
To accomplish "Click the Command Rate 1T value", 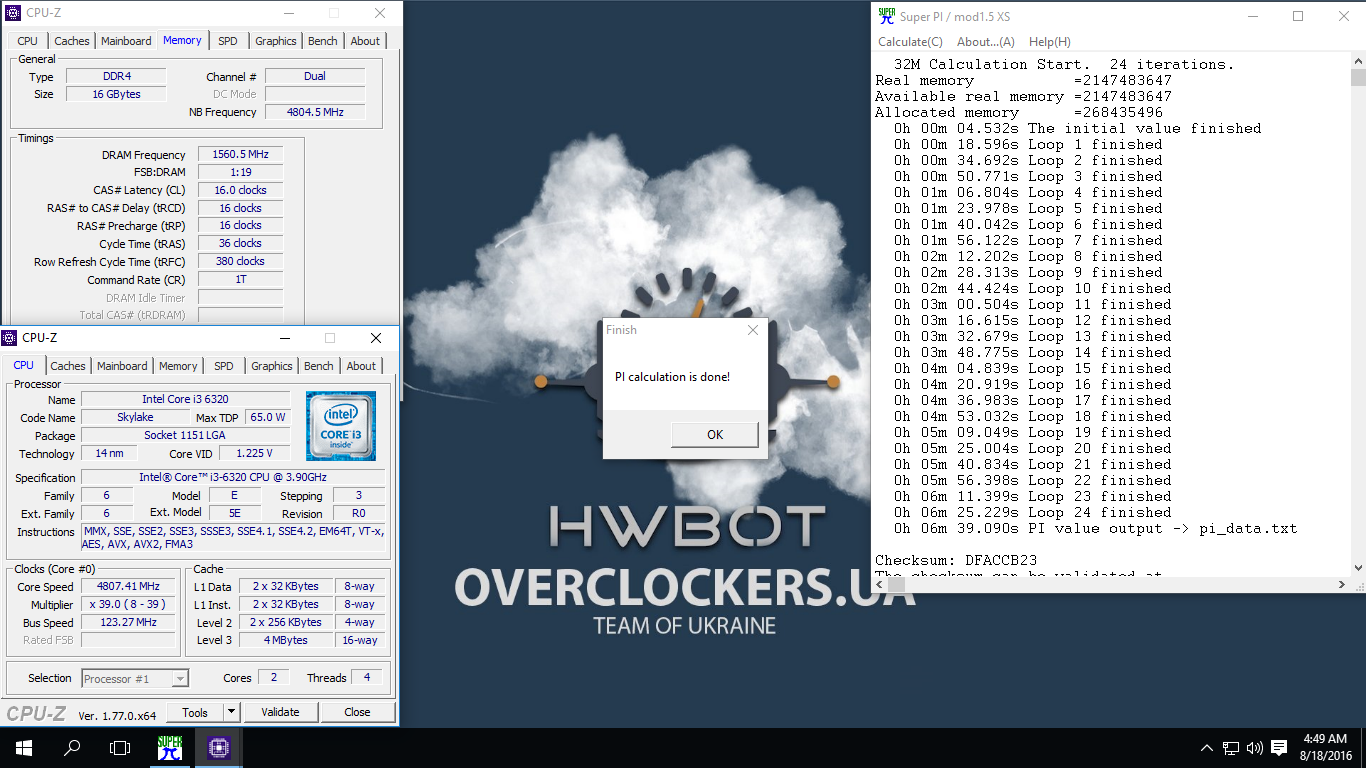I will (x=240, y=280).
